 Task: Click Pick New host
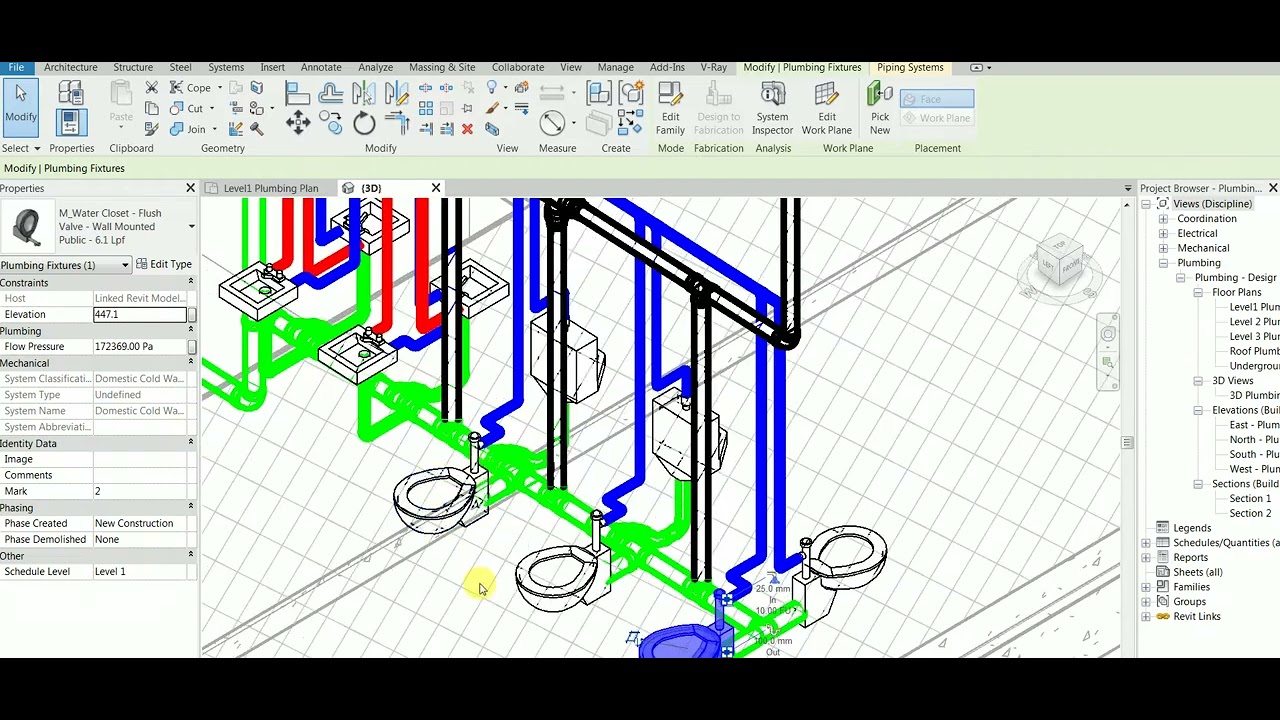click(x=879, y=109)
